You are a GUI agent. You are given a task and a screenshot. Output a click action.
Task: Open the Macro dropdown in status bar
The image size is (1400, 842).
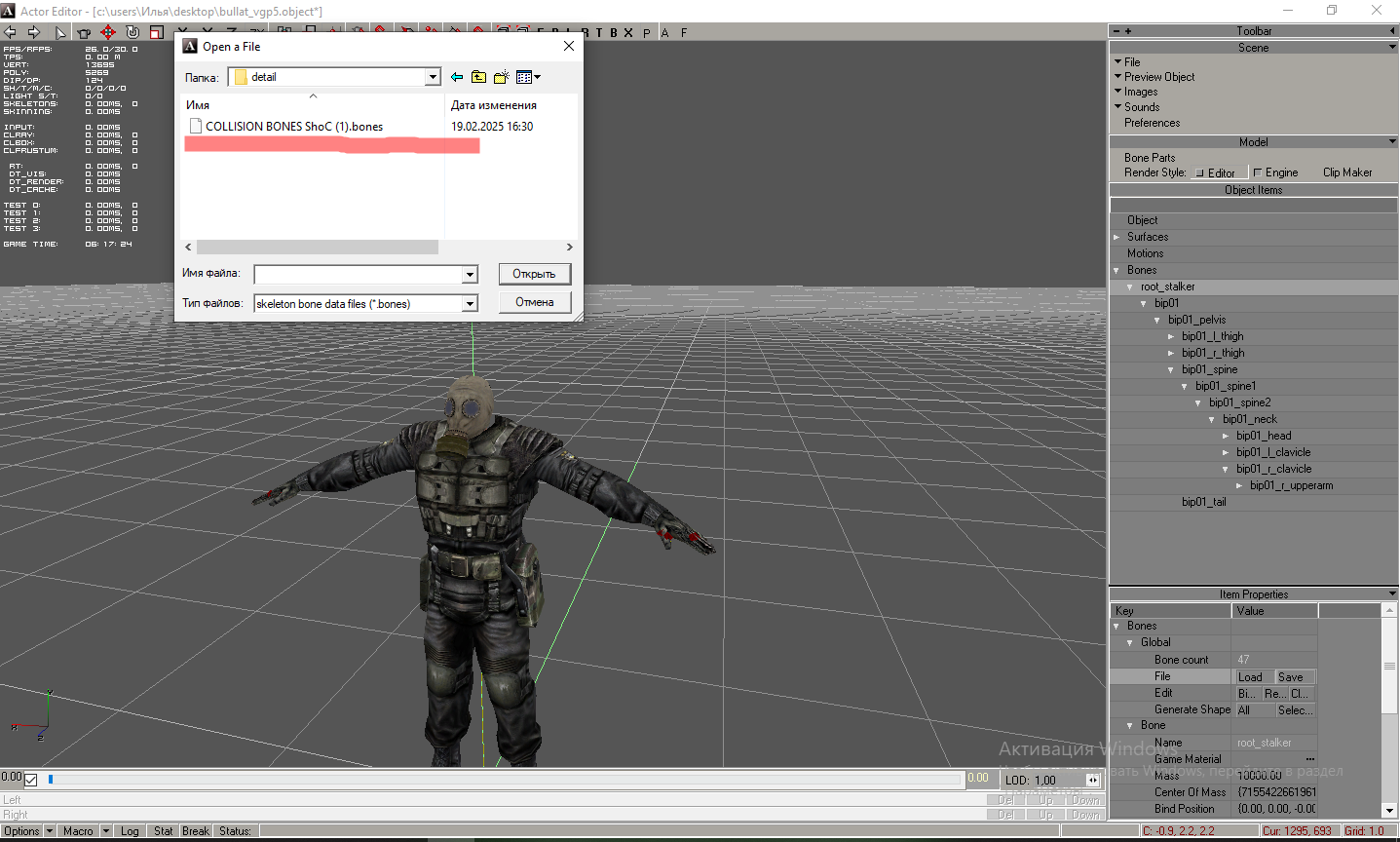(x=106, y=831)
